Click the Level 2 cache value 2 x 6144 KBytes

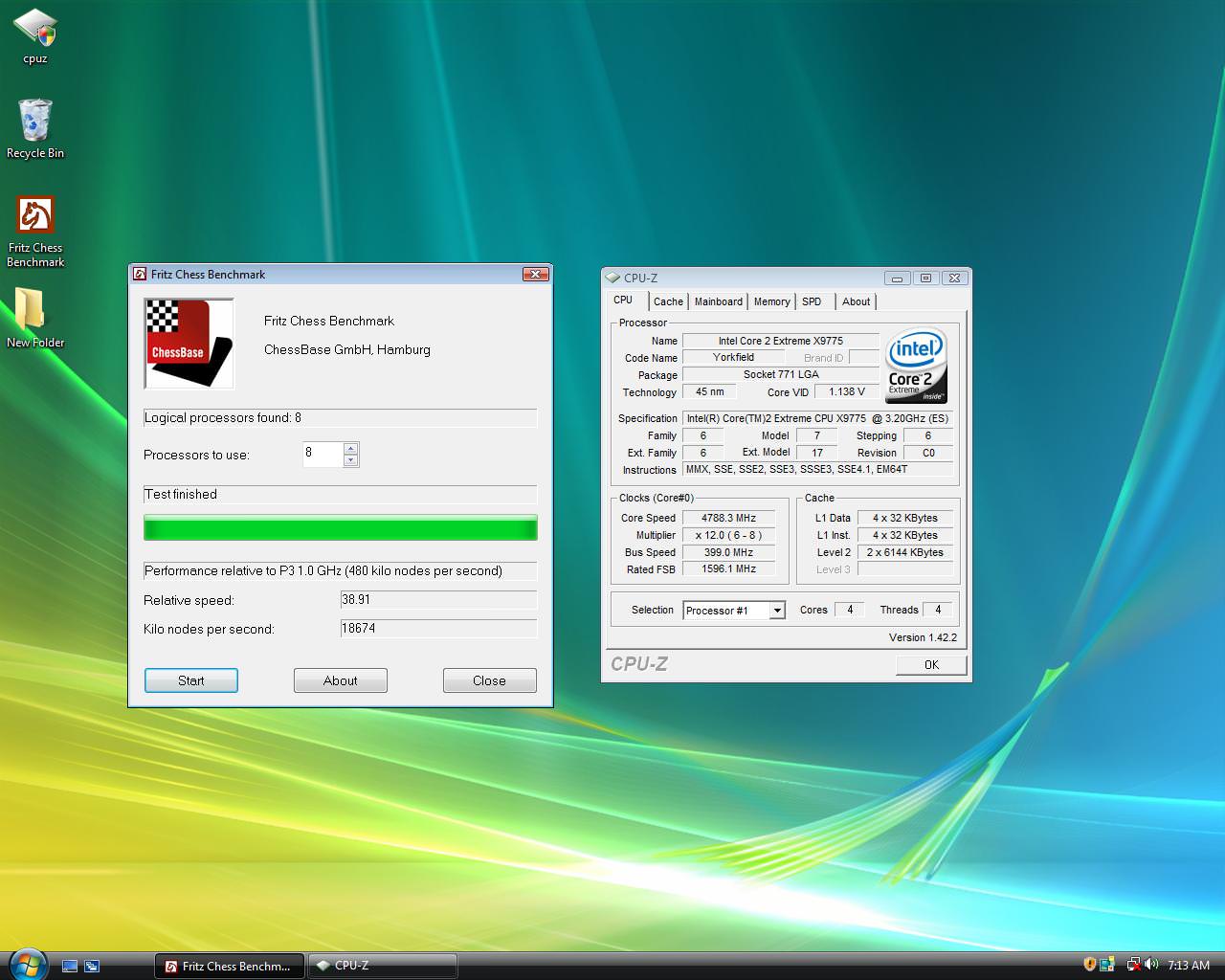(905, 552)
